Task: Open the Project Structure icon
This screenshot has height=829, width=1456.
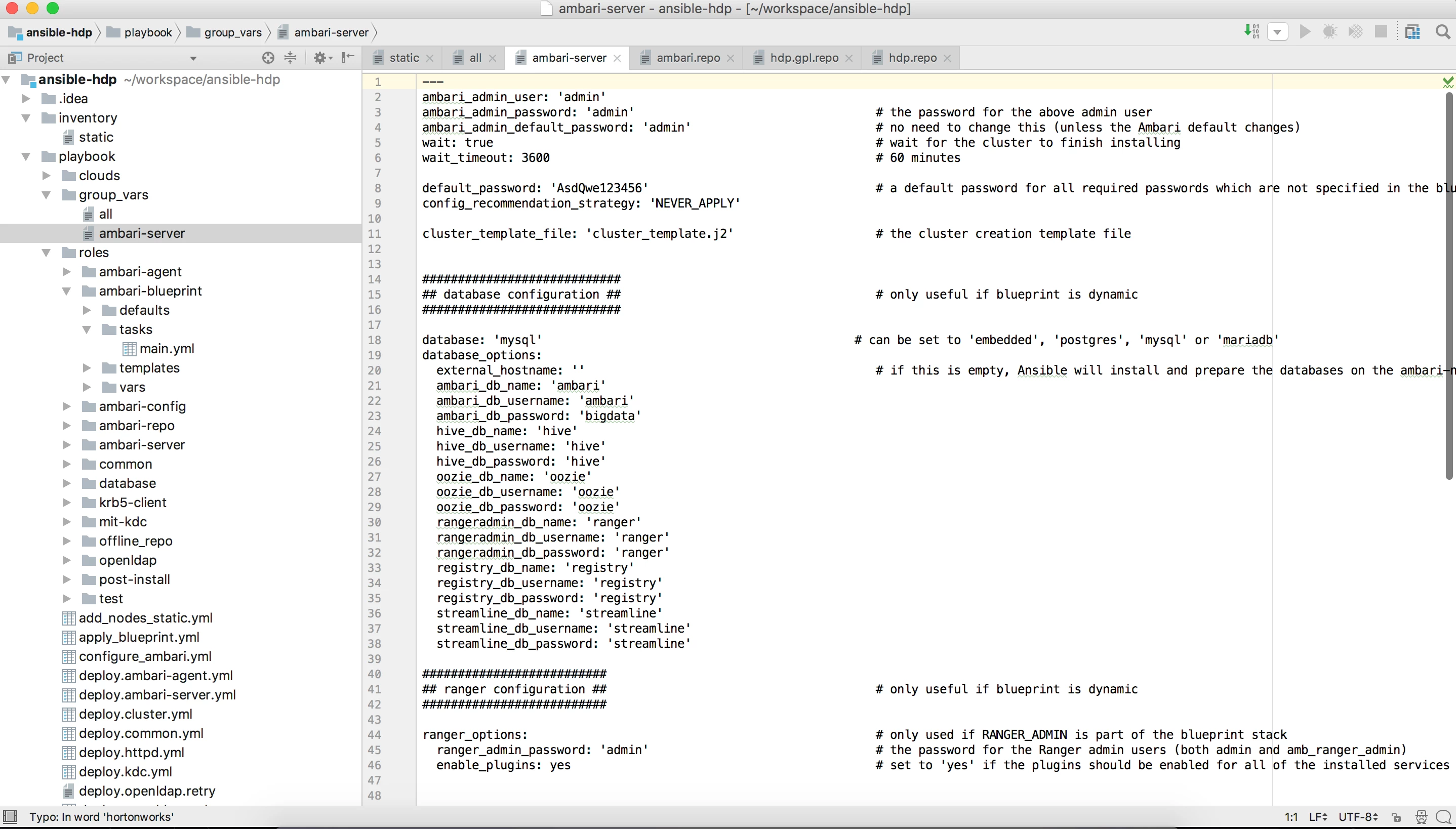Action: pos(1413,32)
